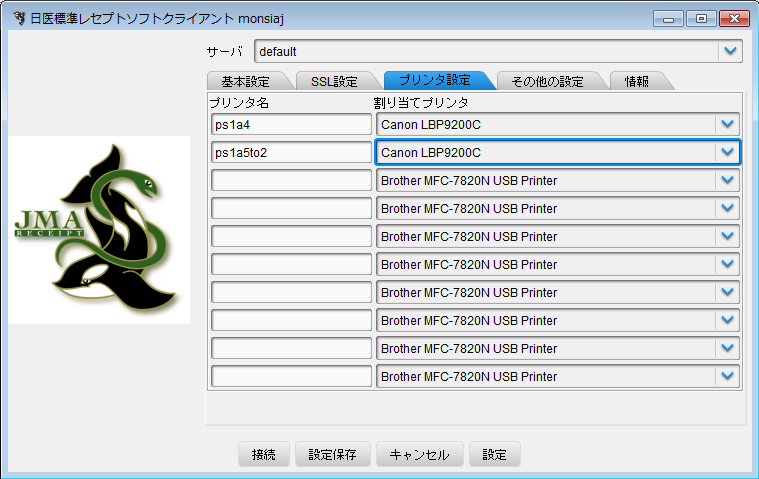The width and height of the screenshot is (759, 479).
Task: Open the 情報 tab
Action: (x=637, y=81)
